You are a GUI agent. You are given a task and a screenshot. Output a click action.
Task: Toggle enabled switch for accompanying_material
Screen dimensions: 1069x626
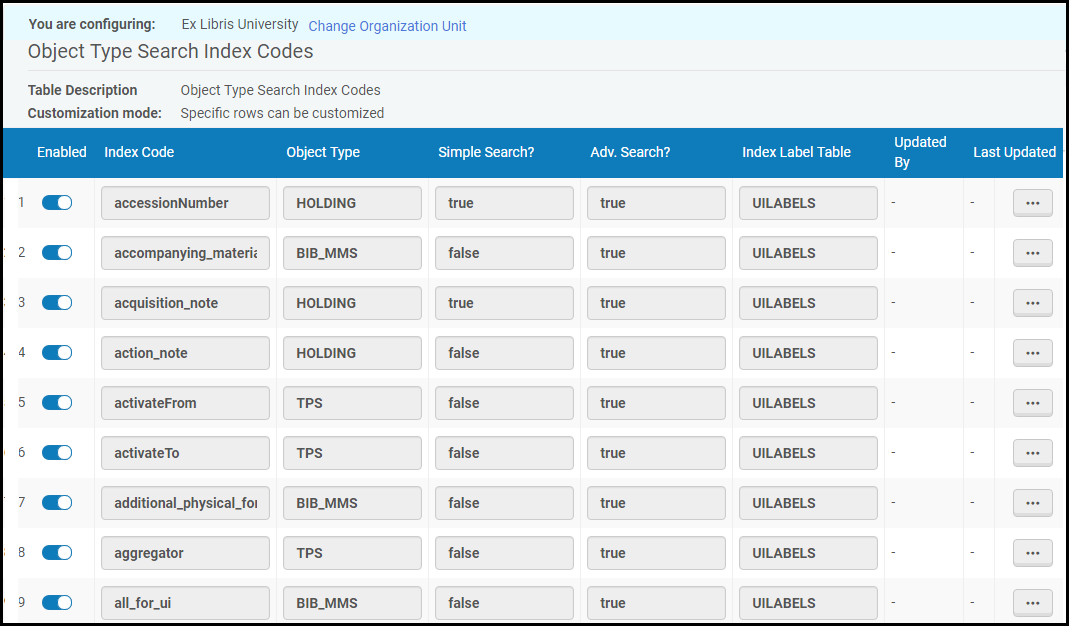coord(57,252)
